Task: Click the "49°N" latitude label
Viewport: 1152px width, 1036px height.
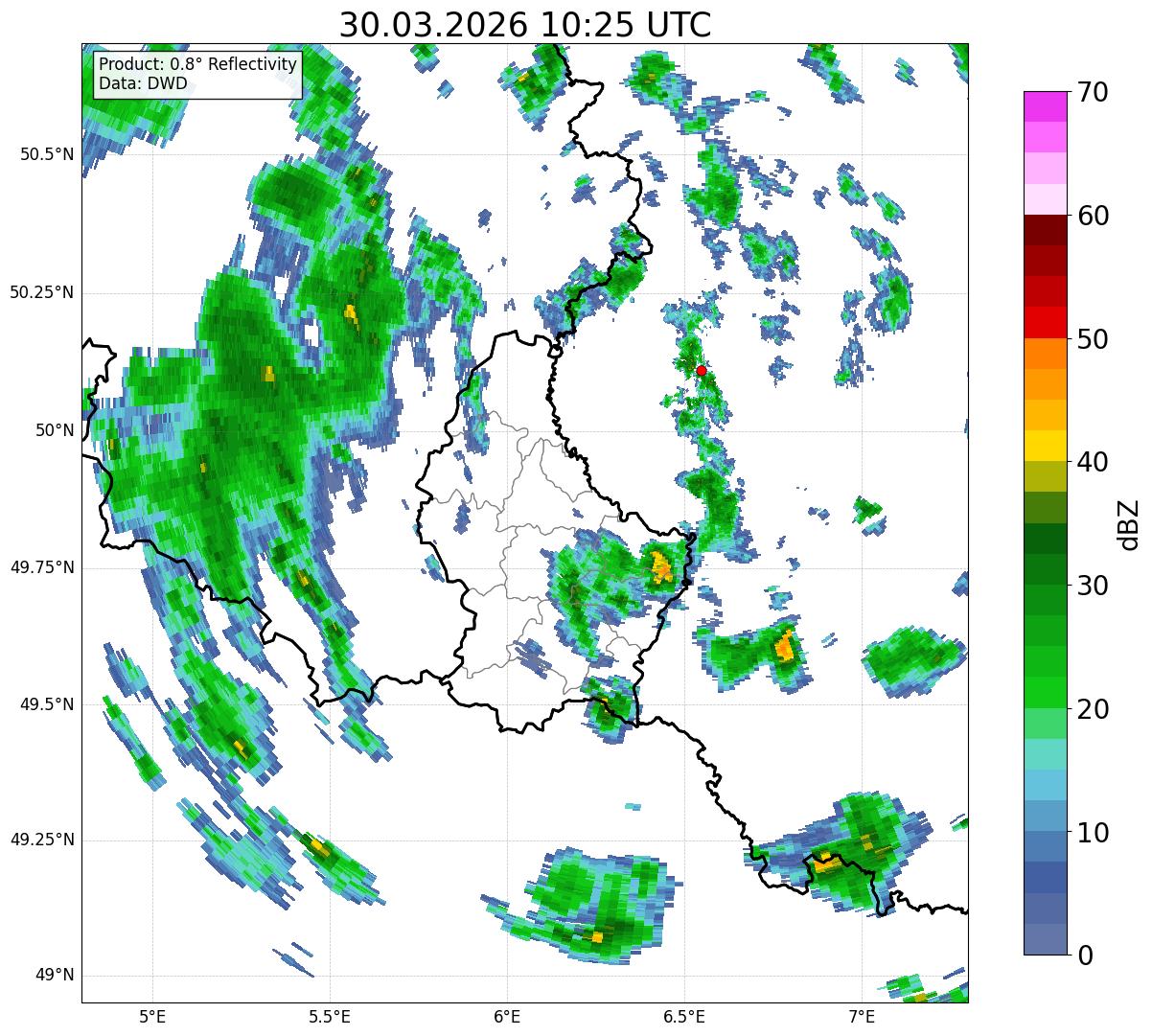Action: (x=55, y=976)
